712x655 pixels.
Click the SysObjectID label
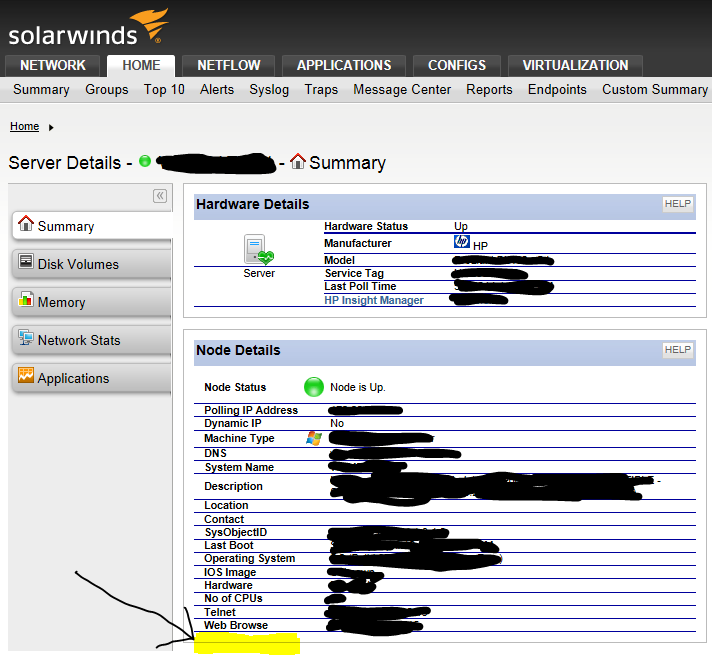236,532
